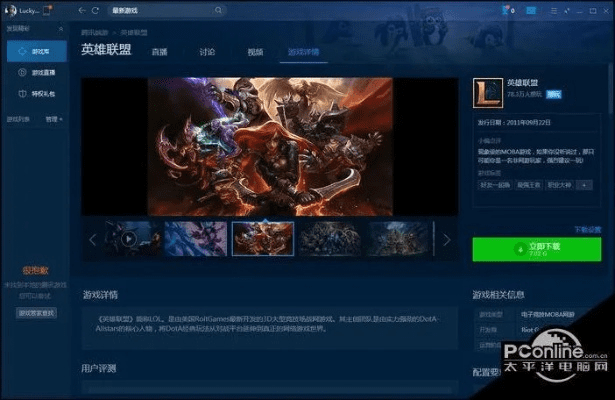Go back with the left arrow
This screenshot has height=400, width=615.
click(x=82, y=11)
